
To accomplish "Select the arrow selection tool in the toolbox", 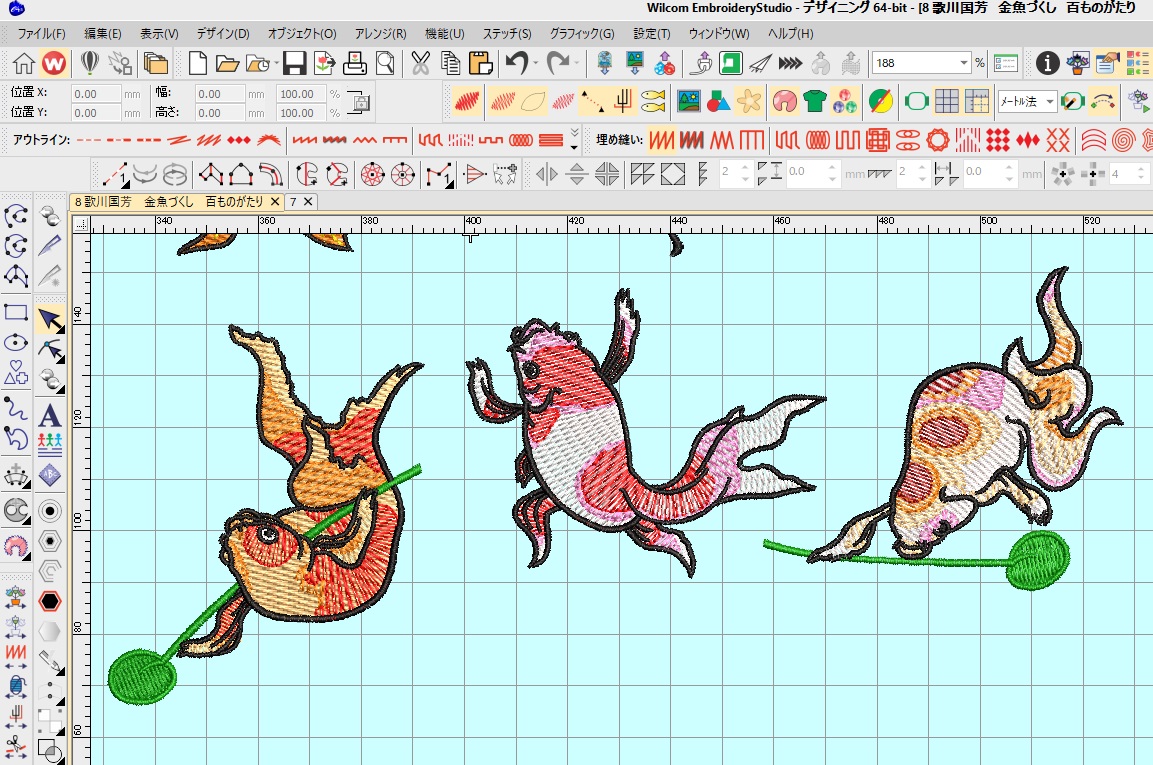I will click(x=50, y=320).
